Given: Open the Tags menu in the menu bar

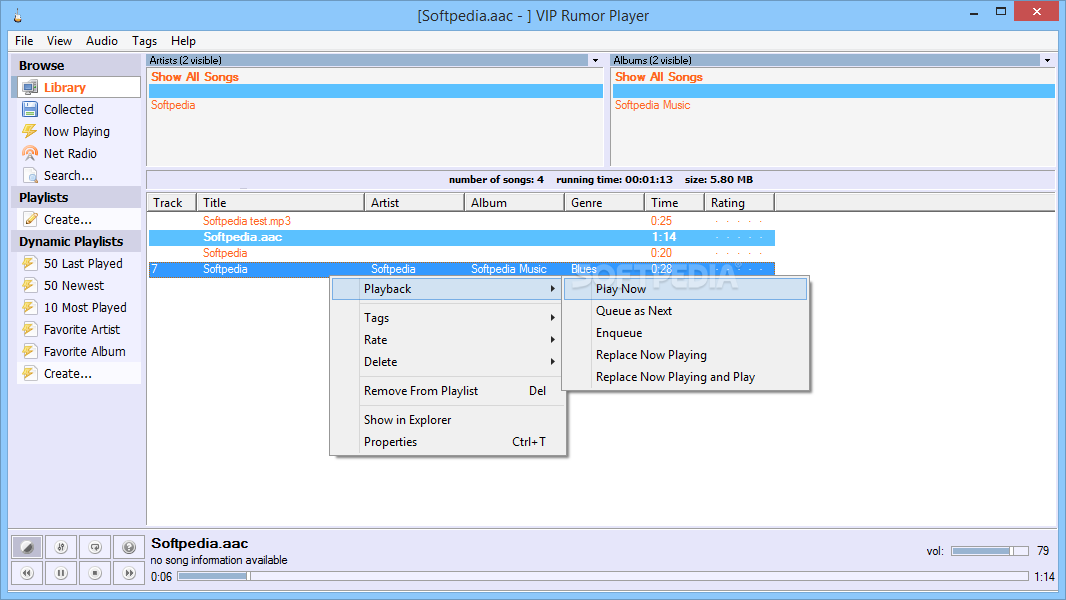Looking at the screenshot, I should pyautogui.click(x=144, y=41).
